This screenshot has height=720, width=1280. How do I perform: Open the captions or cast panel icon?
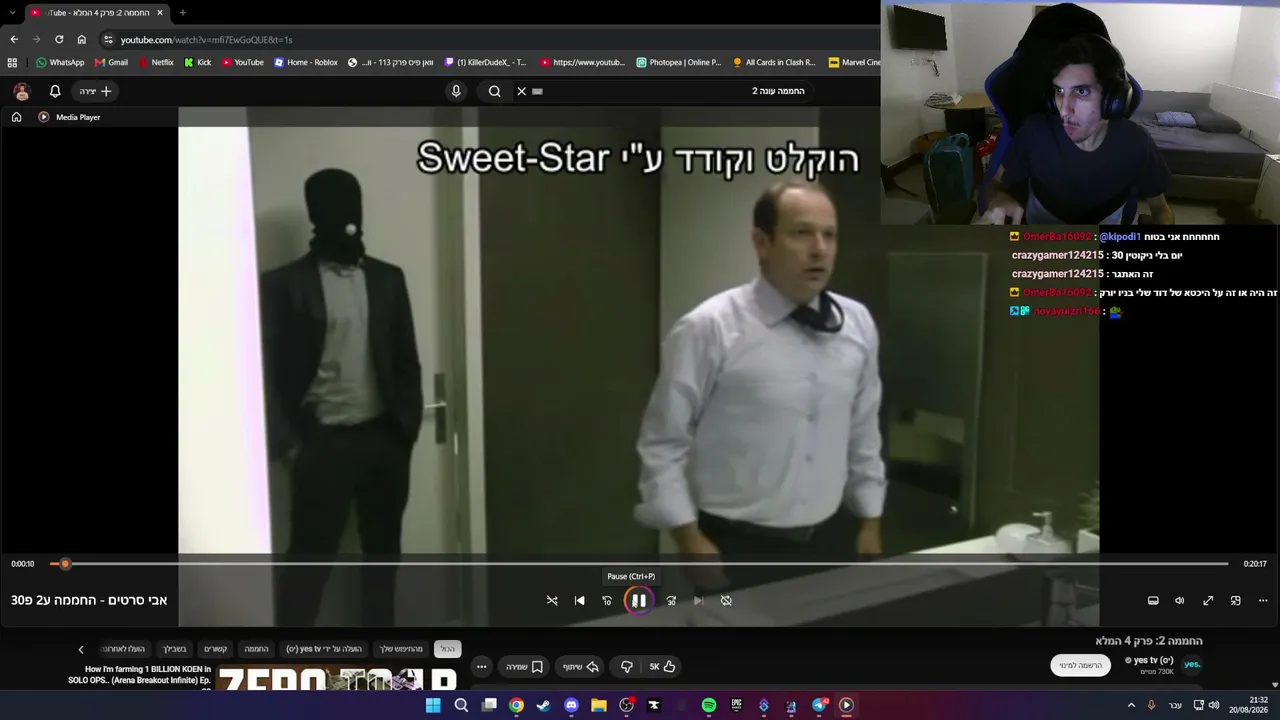(x=1153, y=600)
